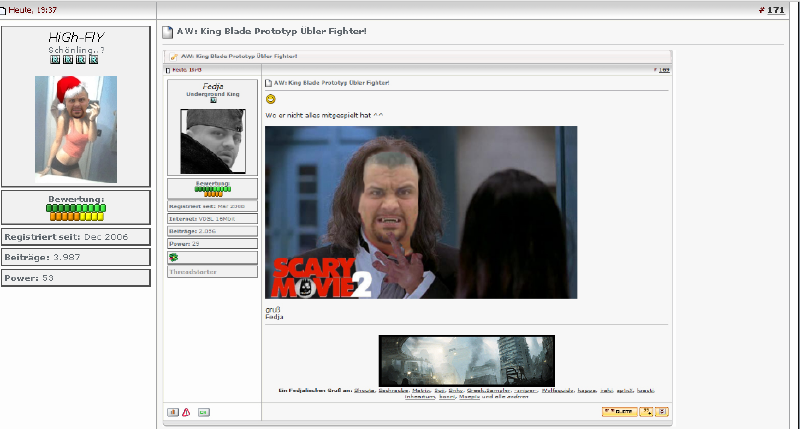Click the page icon beside the outer post title
Screen dimensions: 800x429
point(167,32)
